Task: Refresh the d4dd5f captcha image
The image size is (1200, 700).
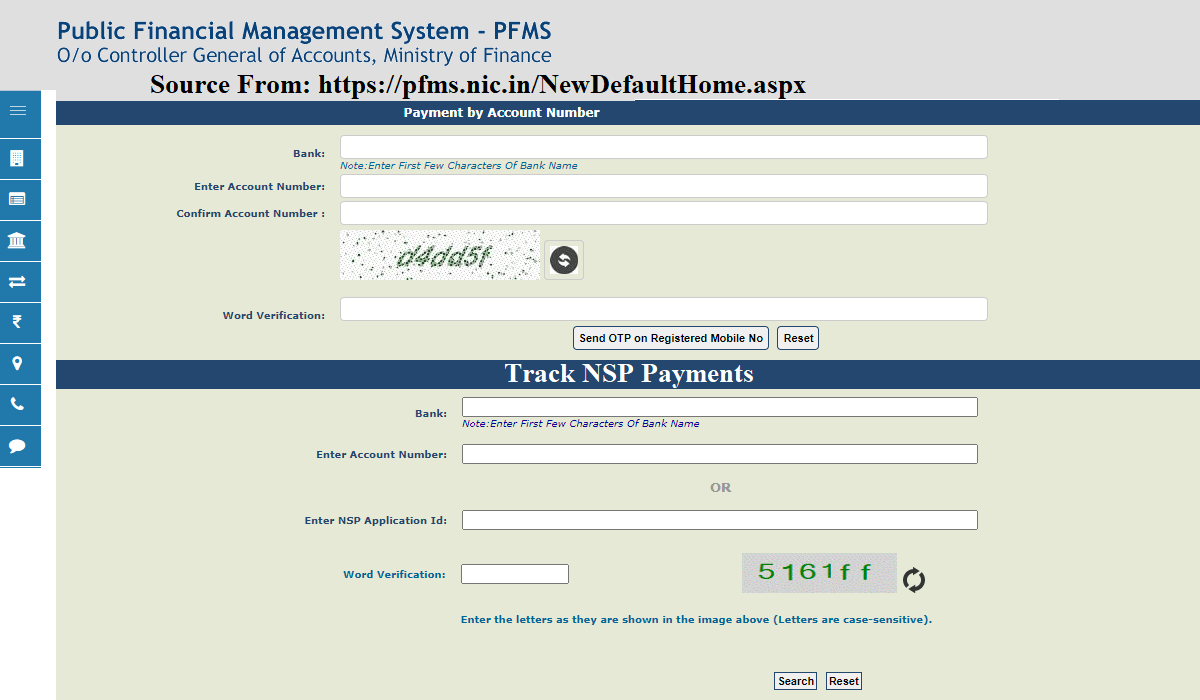Action: 564,260
